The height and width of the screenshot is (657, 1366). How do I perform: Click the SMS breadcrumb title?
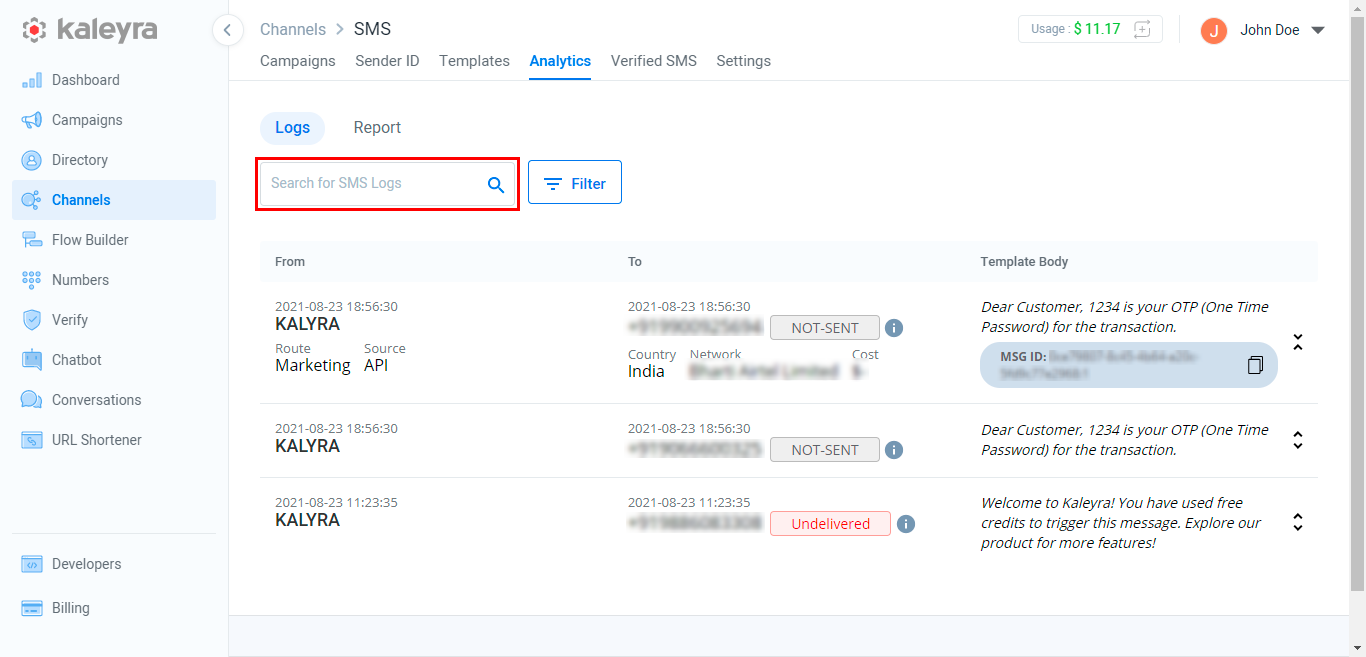[372, 29]
